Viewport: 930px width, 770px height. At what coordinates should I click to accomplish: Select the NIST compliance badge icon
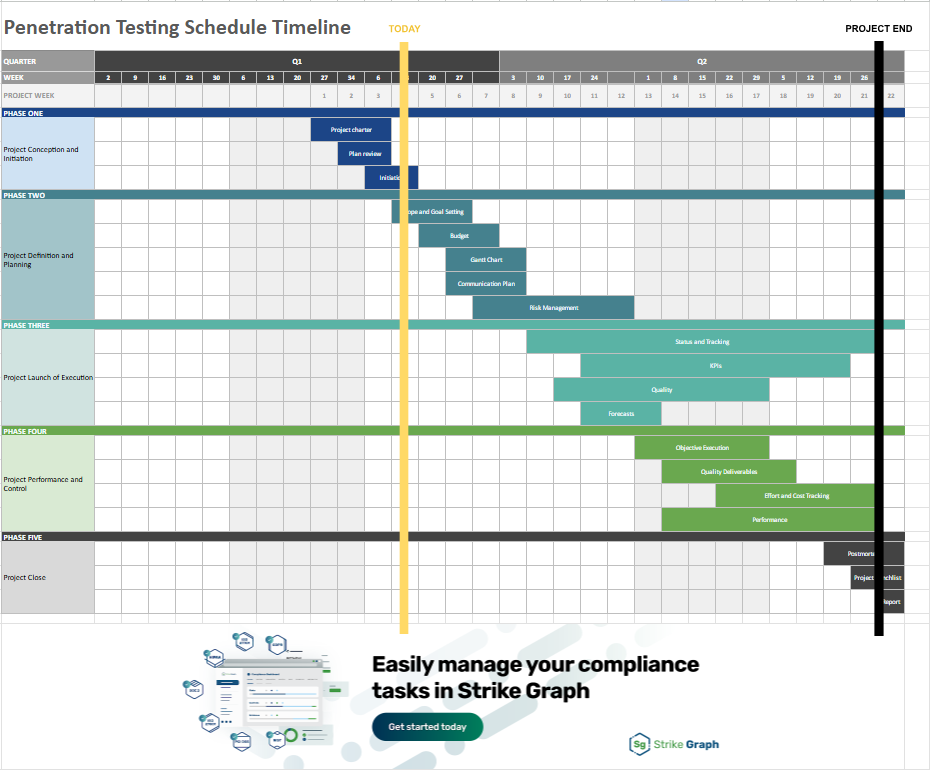click(277, 740)
